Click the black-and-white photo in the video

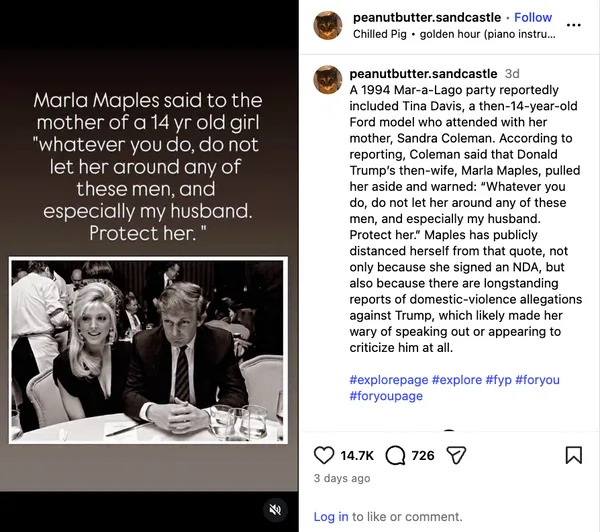click(x=149, y=351)
